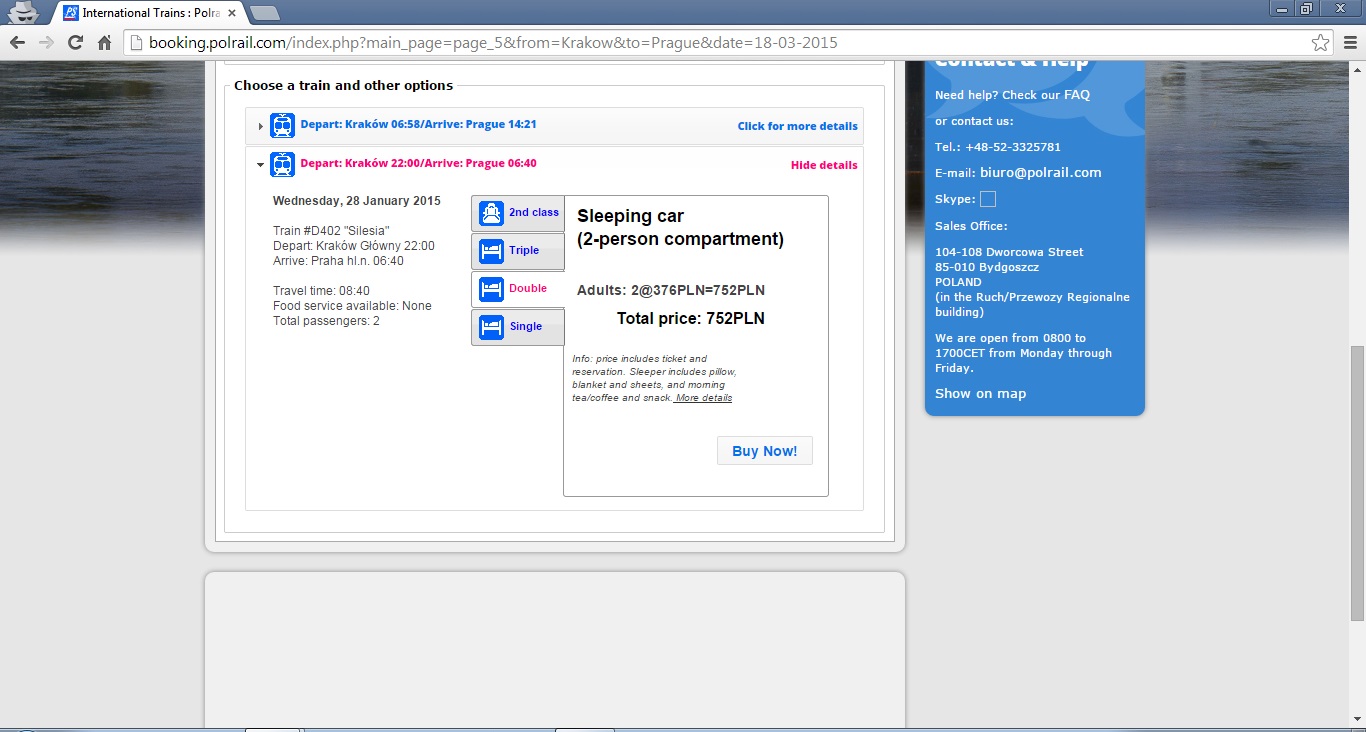Click the Buy Now! button

(765, 451)
